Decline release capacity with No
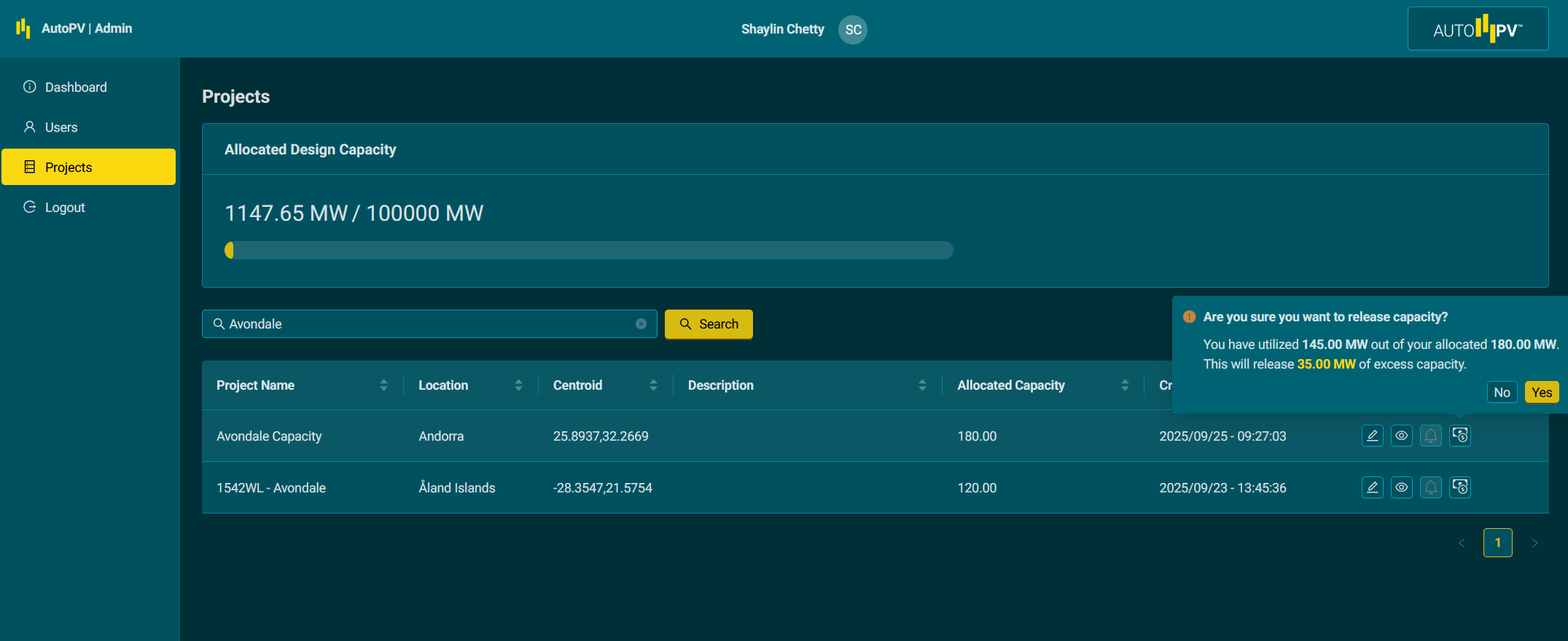Screen dimensions: 1568x641 click(1502, 393)
